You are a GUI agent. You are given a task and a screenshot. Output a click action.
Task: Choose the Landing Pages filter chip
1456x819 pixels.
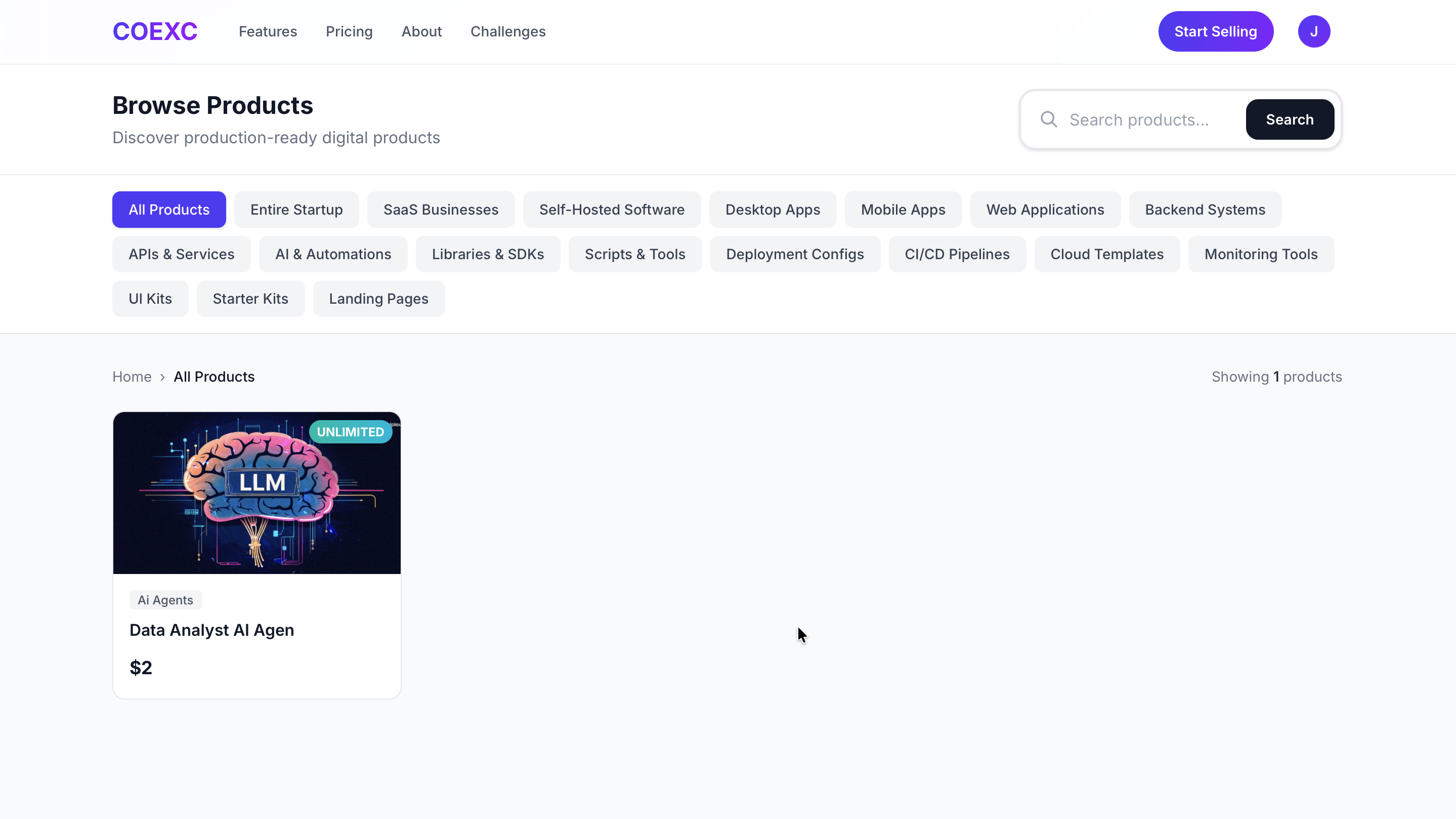click(378, 299)
